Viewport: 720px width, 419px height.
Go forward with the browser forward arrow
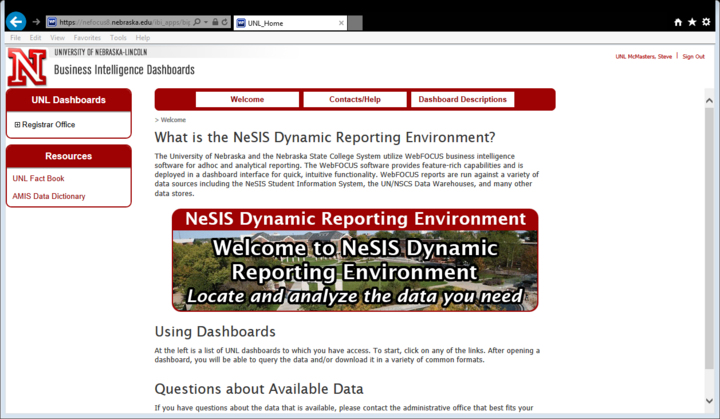point(36,22)
